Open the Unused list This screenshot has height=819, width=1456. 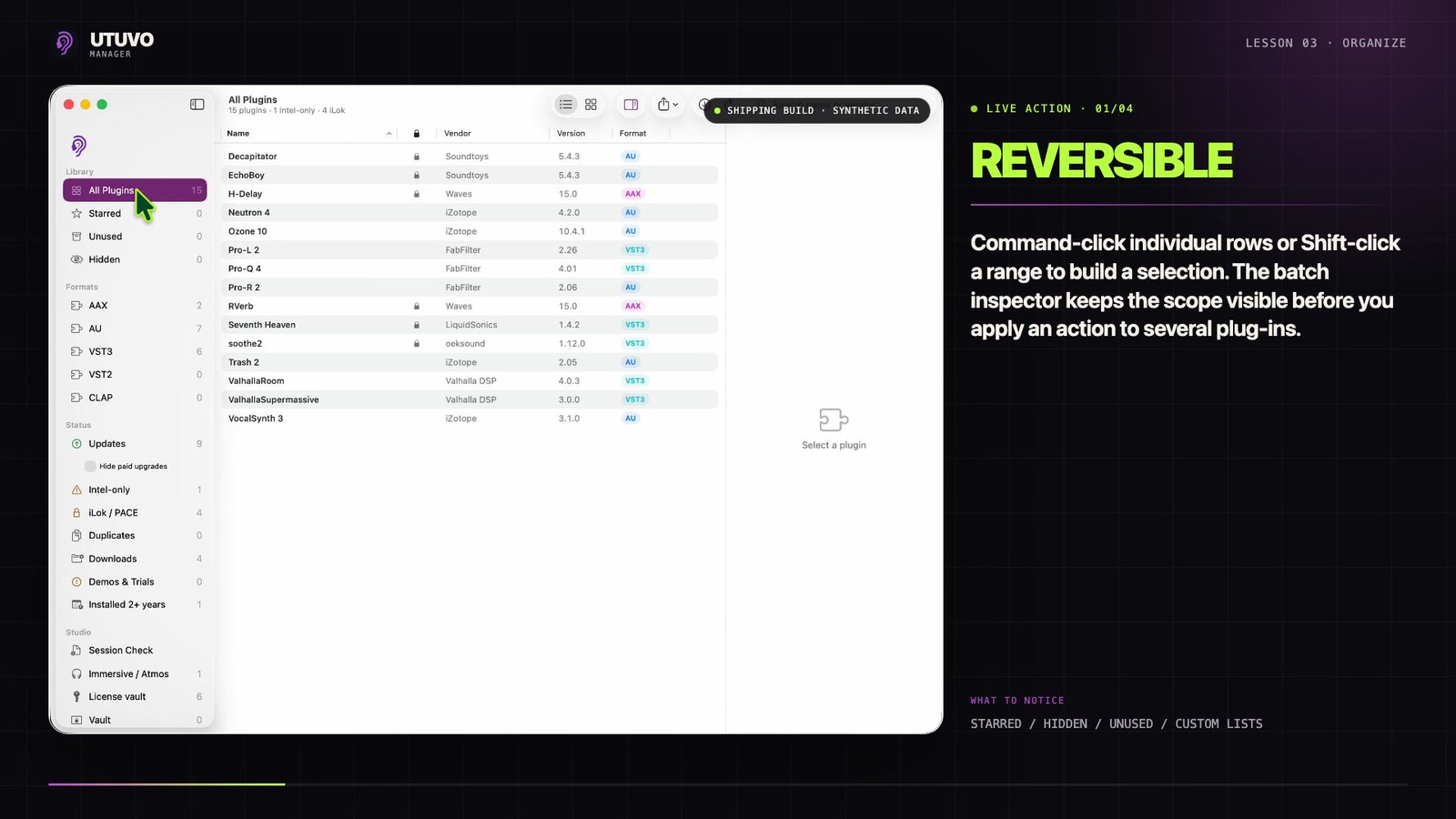[x=135, y=237]
